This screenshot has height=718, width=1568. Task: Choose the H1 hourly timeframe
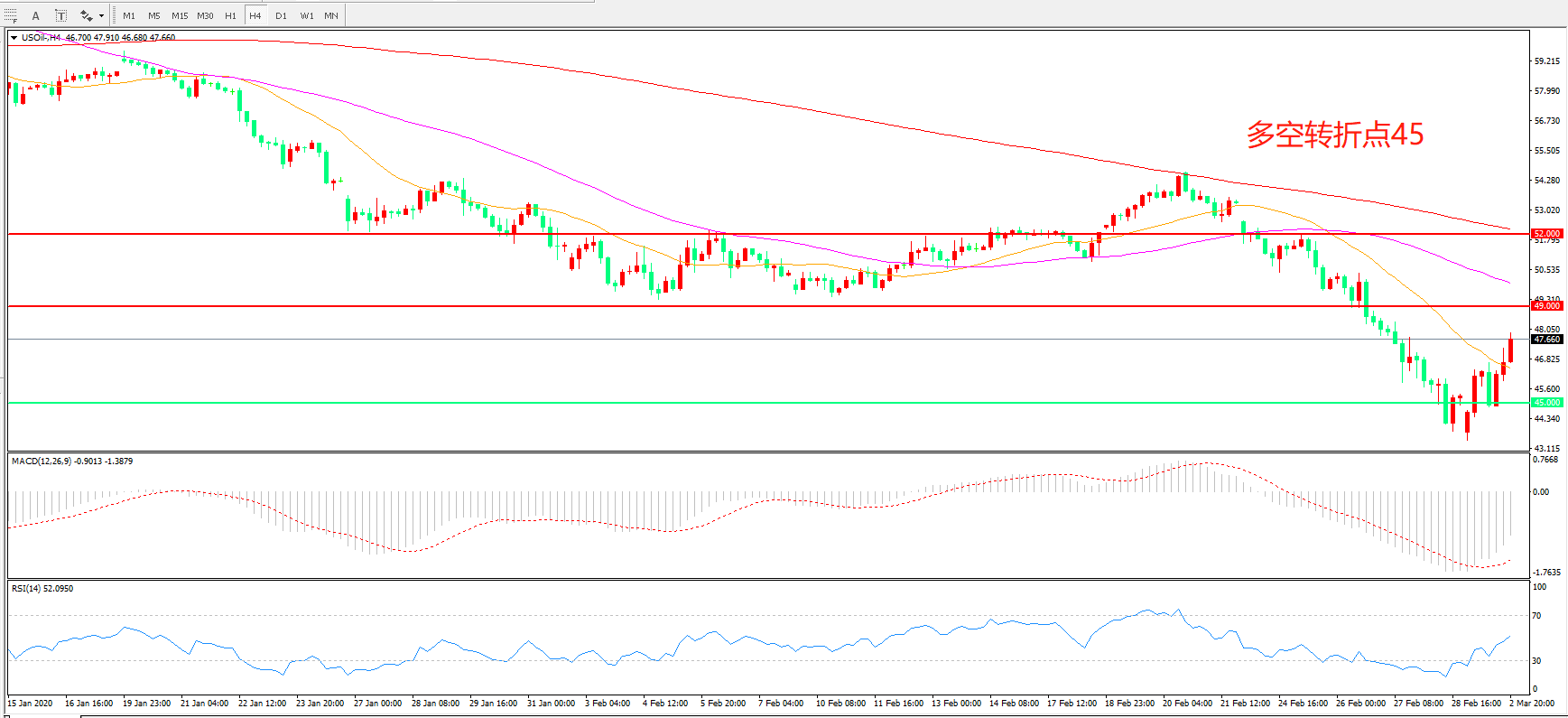(x=230, y=15)
